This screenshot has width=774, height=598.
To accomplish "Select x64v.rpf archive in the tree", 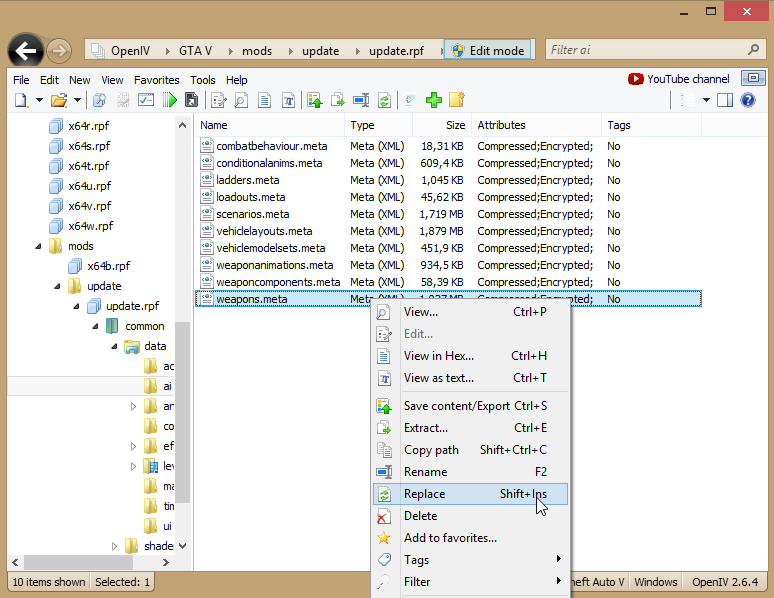I will pyautogui.click(x=89, y=206).
